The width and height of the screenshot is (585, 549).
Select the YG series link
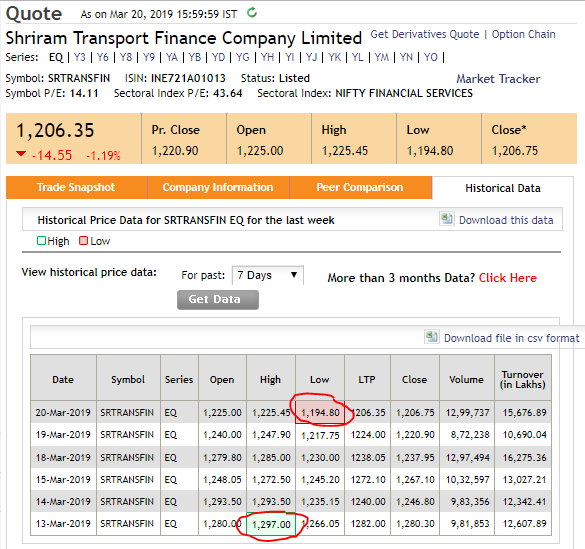[243, 57]
